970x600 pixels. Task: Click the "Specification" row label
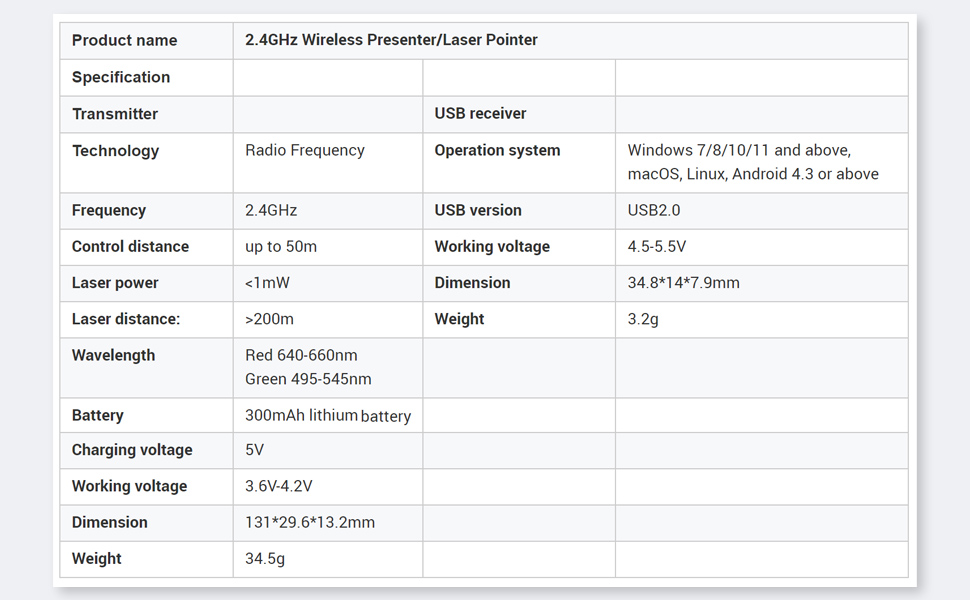[x=121, y=78]
